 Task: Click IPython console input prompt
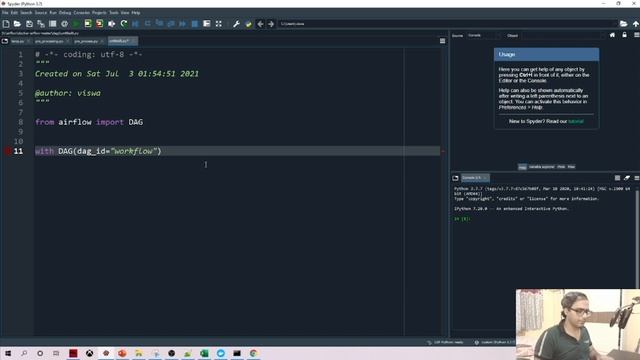462,219
